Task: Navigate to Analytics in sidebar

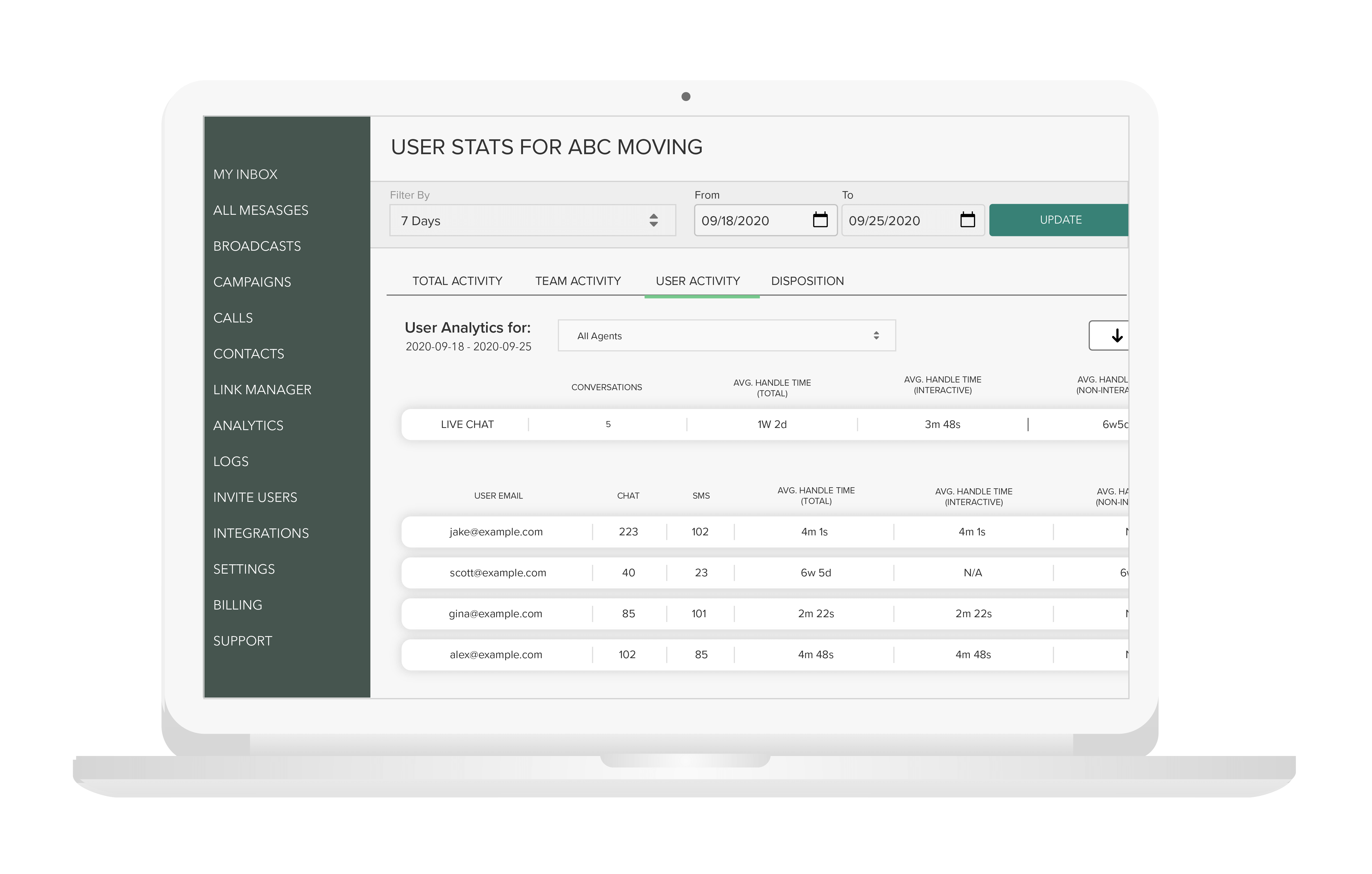Action: pyautogui.click(x=248, y=426)
